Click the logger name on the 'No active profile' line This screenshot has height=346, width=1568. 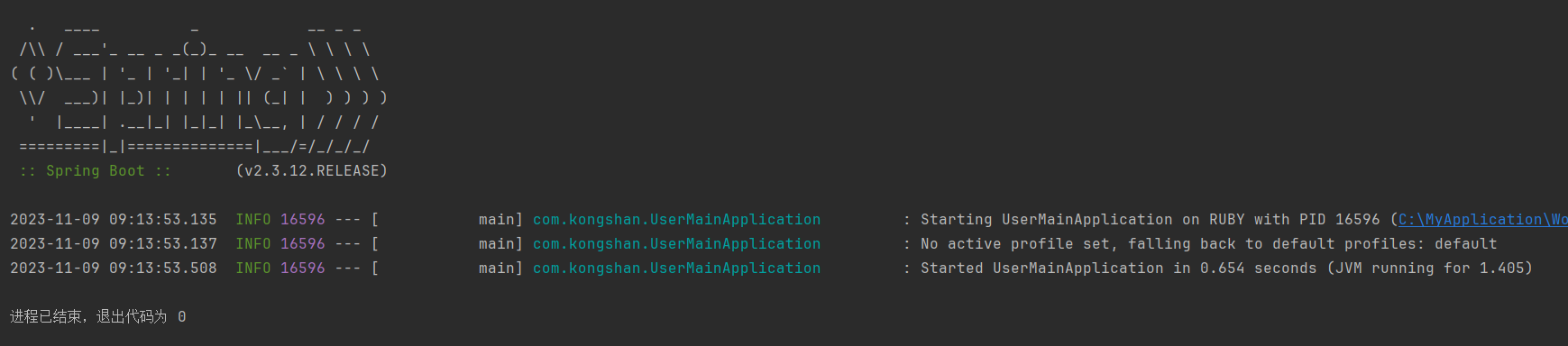[x=676, y=244]
